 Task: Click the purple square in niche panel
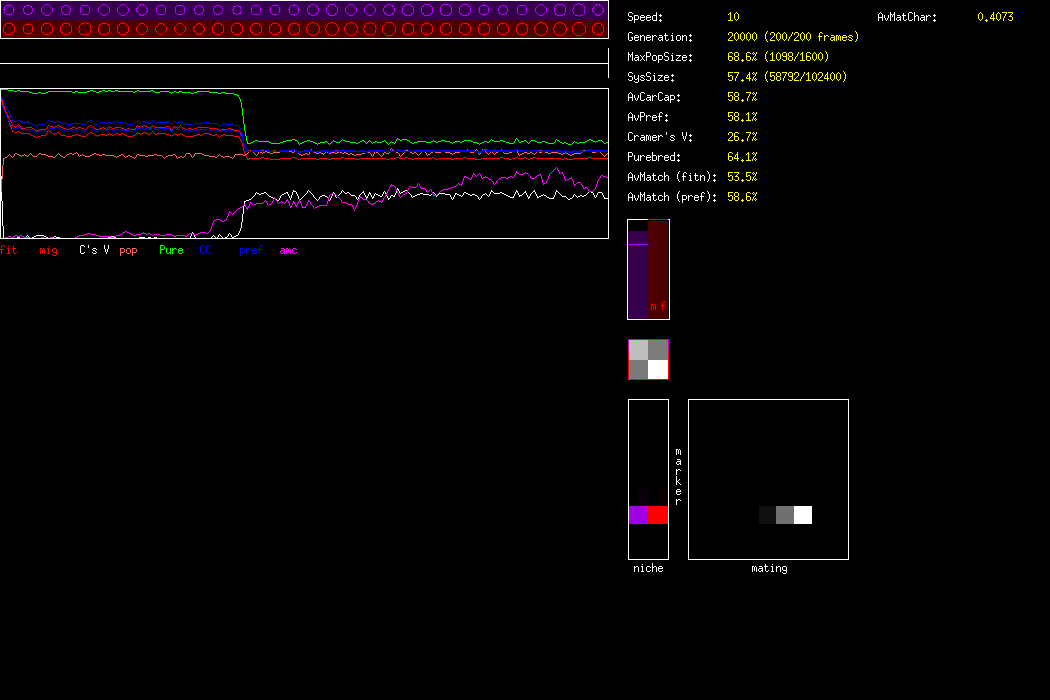[x=638, y=515]
